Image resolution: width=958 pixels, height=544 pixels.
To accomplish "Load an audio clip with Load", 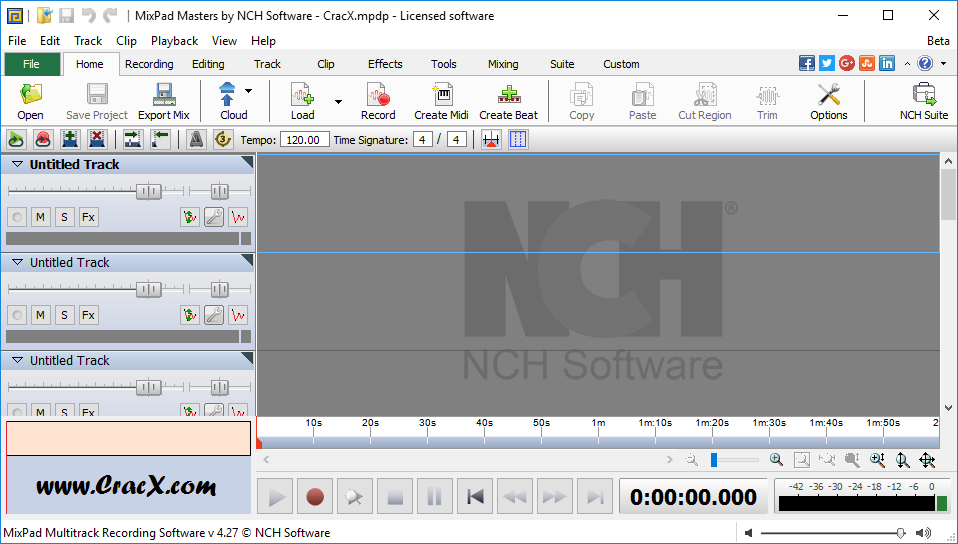I will [302, 101].
